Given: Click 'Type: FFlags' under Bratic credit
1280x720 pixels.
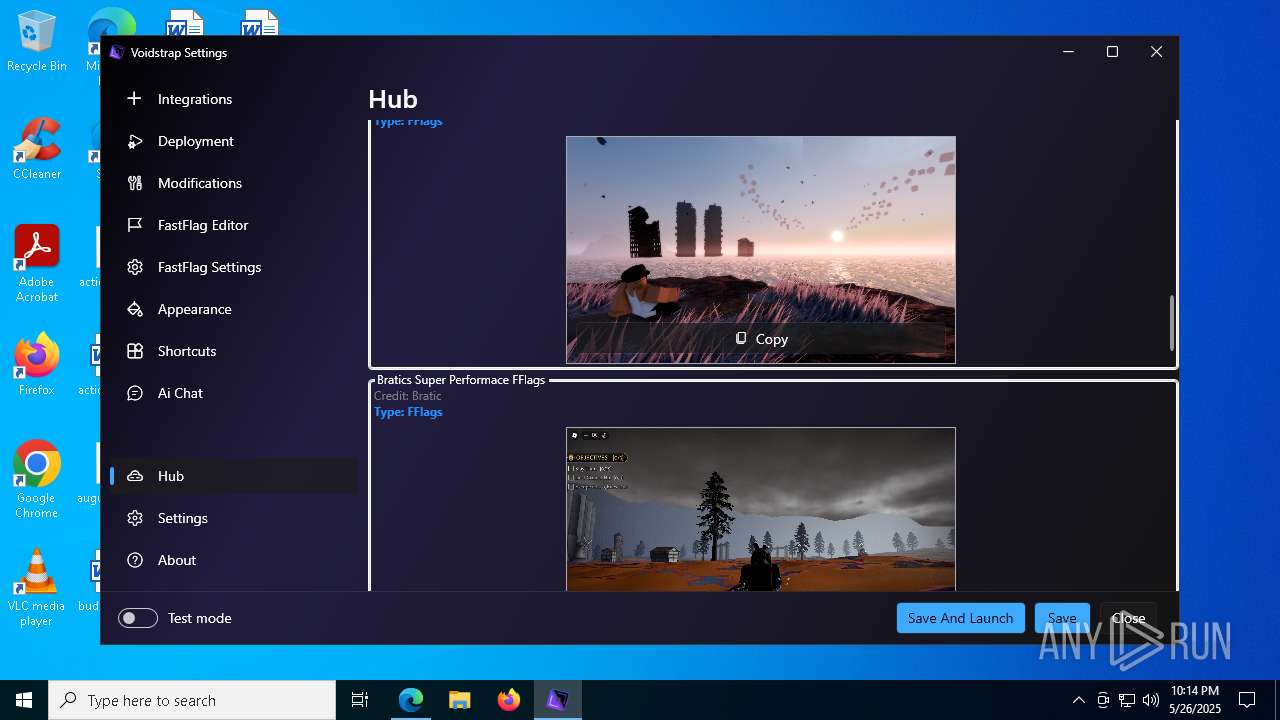Looking at the screenshot, I should point(408,412).
